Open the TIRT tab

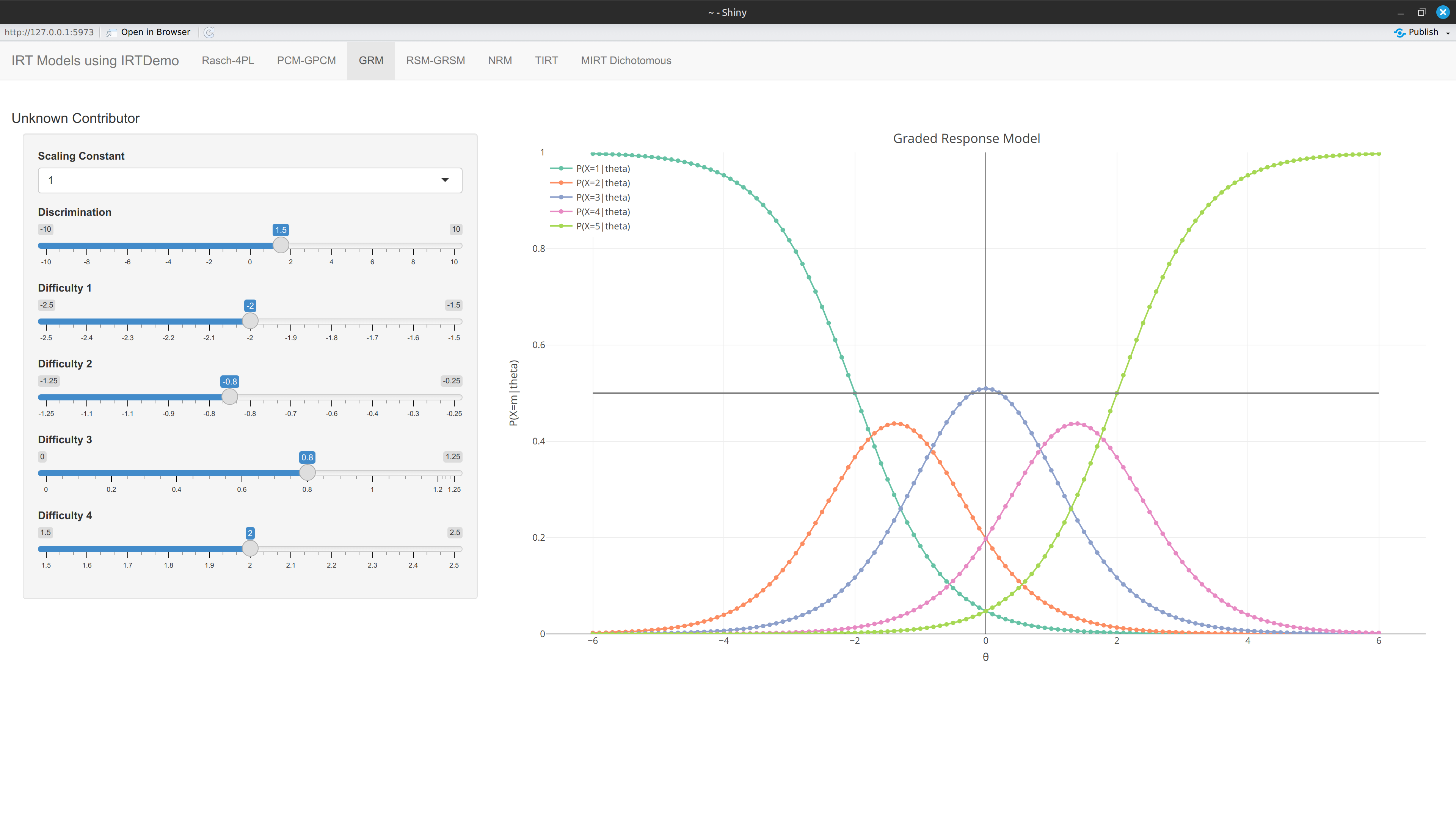(x=546, y=61)
